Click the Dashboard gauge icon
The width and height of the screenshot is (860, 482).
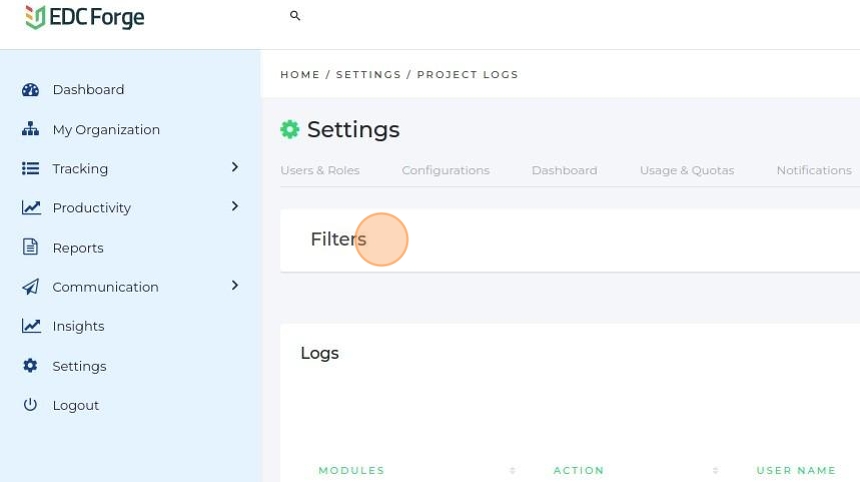tap(31, 90)
